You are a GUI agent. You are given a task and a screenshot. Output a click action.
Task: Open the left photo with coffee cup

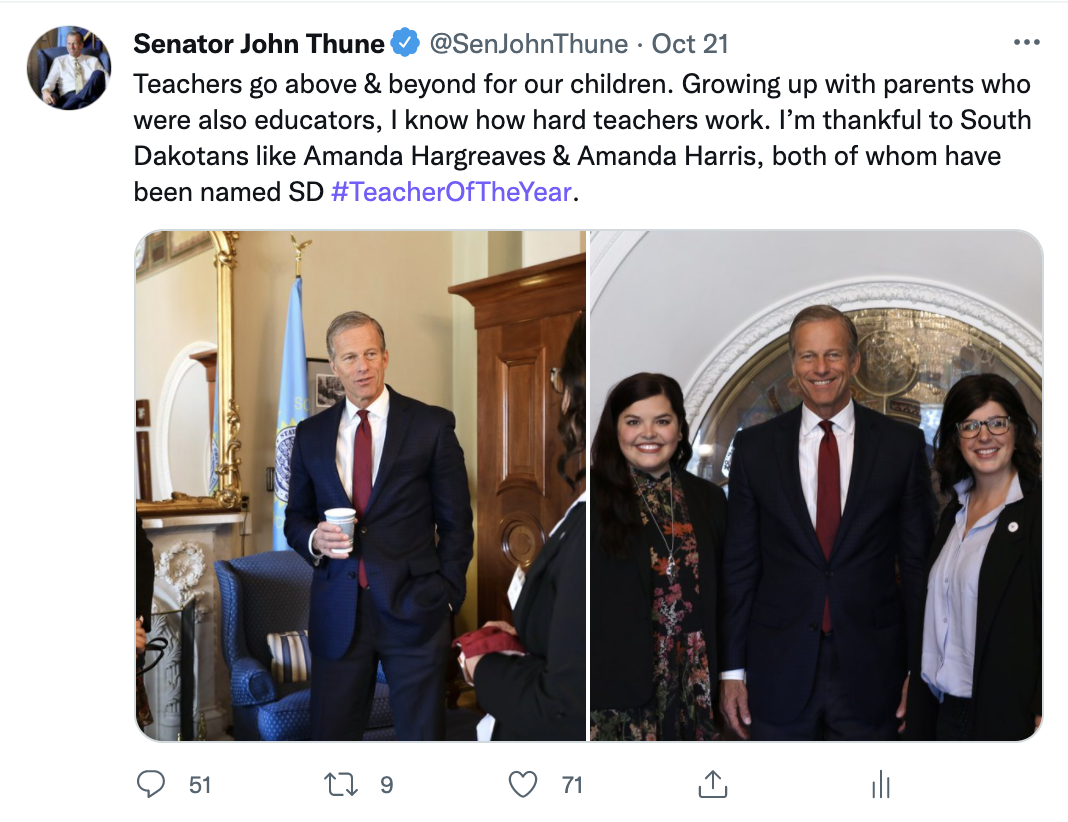(x=360, y=486)
